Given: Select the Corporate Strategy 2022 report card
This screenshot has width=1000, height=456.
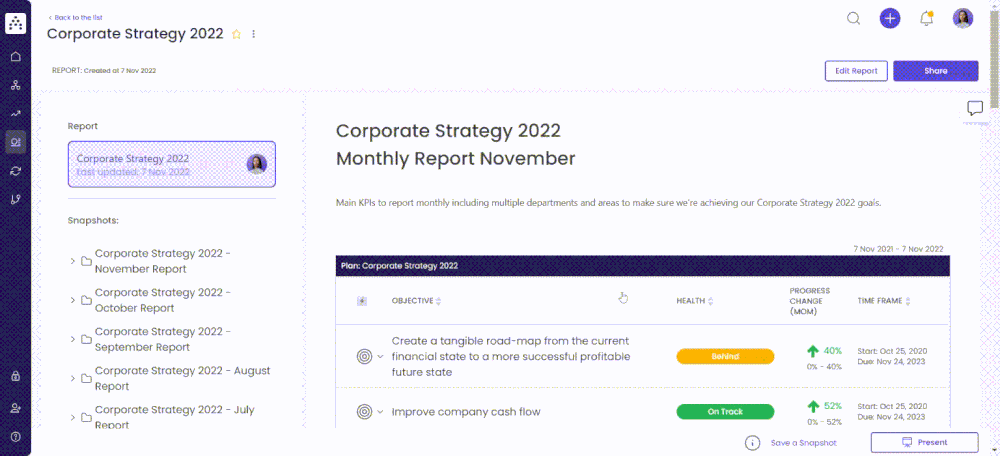Looking at the screenshot, I should click(x=172, y=164).
